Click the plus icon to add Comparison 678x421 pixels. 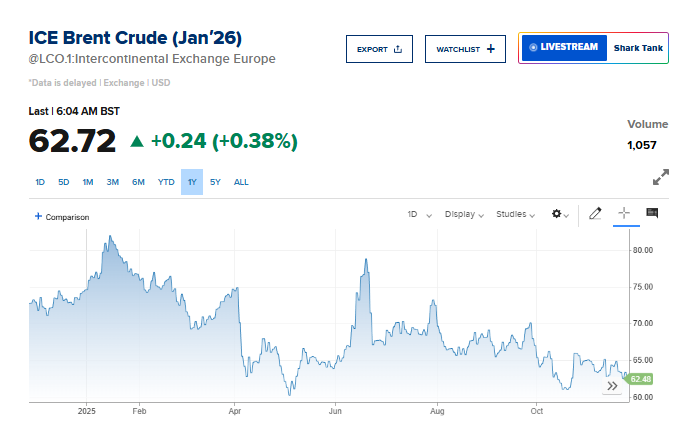[x=38, y=216]
